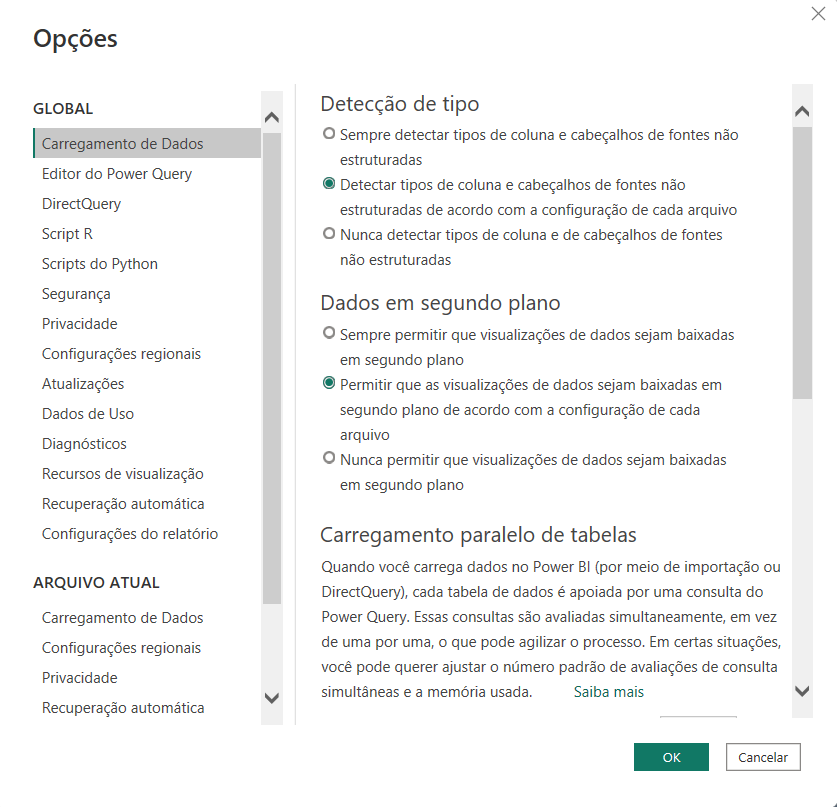Open Configurações regionais under GLOBAL
837x807 pixels.
(x=121, y=353)
